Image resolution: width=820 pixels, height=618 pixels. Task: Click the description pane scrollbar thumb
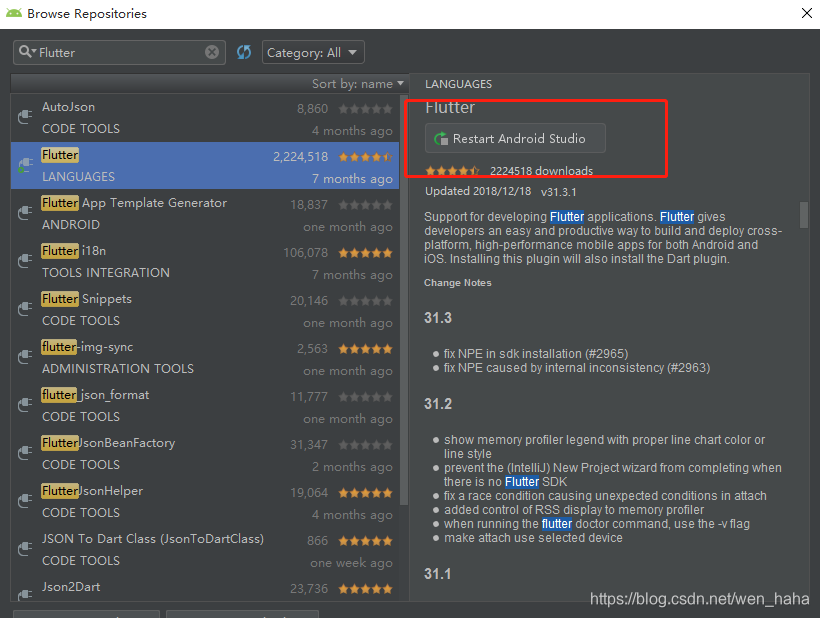coord(804,214)
